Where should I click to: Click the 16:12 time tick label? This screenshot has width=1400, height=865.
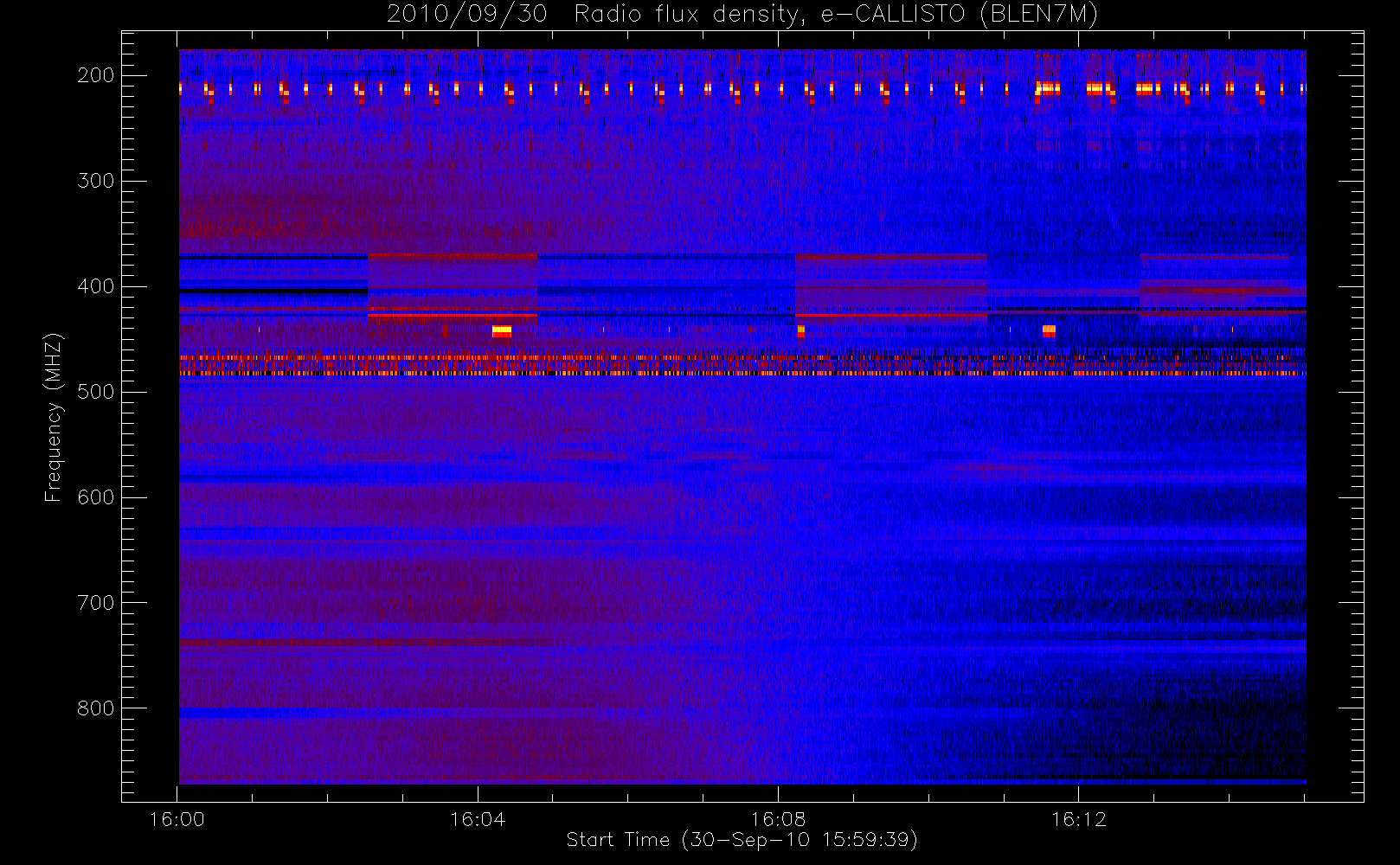1079,819
